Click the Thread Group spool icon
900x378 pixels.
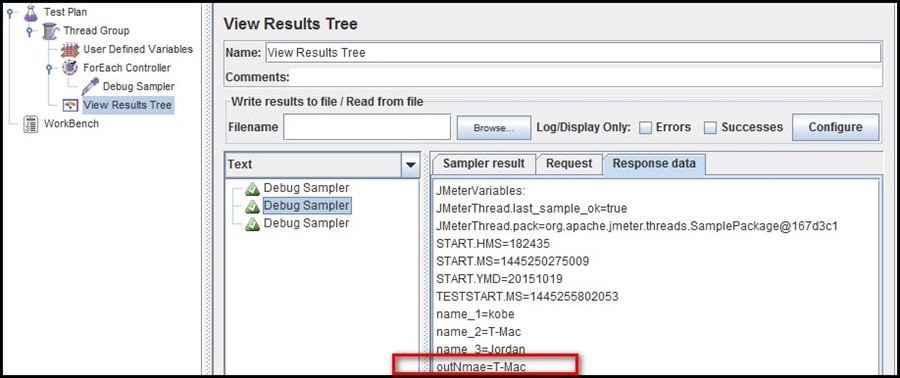50,31
